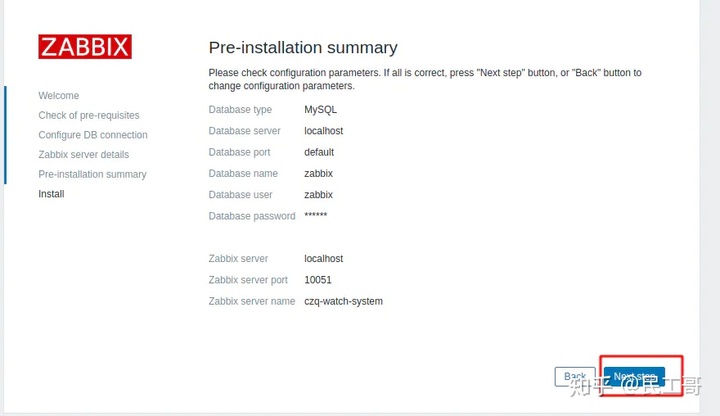Click the 10051 server port value
This screenshot has width=720, height=416.
pyautogui.click(x=318, y=280)
